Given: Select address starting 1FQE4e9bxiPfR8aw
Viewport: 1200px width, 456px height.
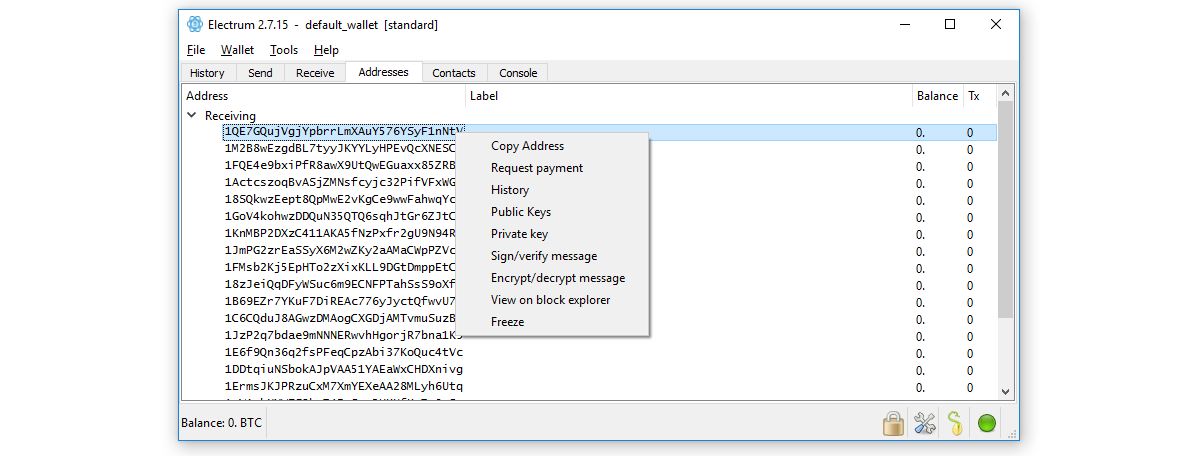Looking at the screenshot, I should tap(340, 165).
